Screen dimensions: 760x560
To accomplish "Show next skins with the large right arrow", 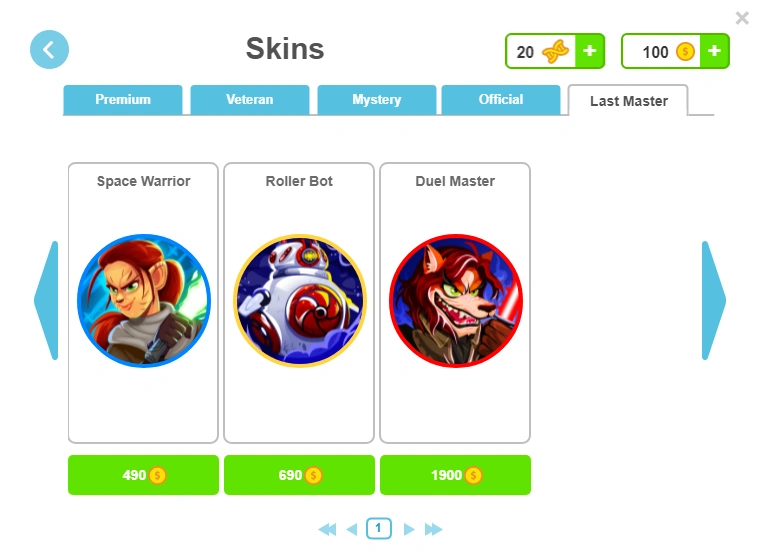I will 713,300.
